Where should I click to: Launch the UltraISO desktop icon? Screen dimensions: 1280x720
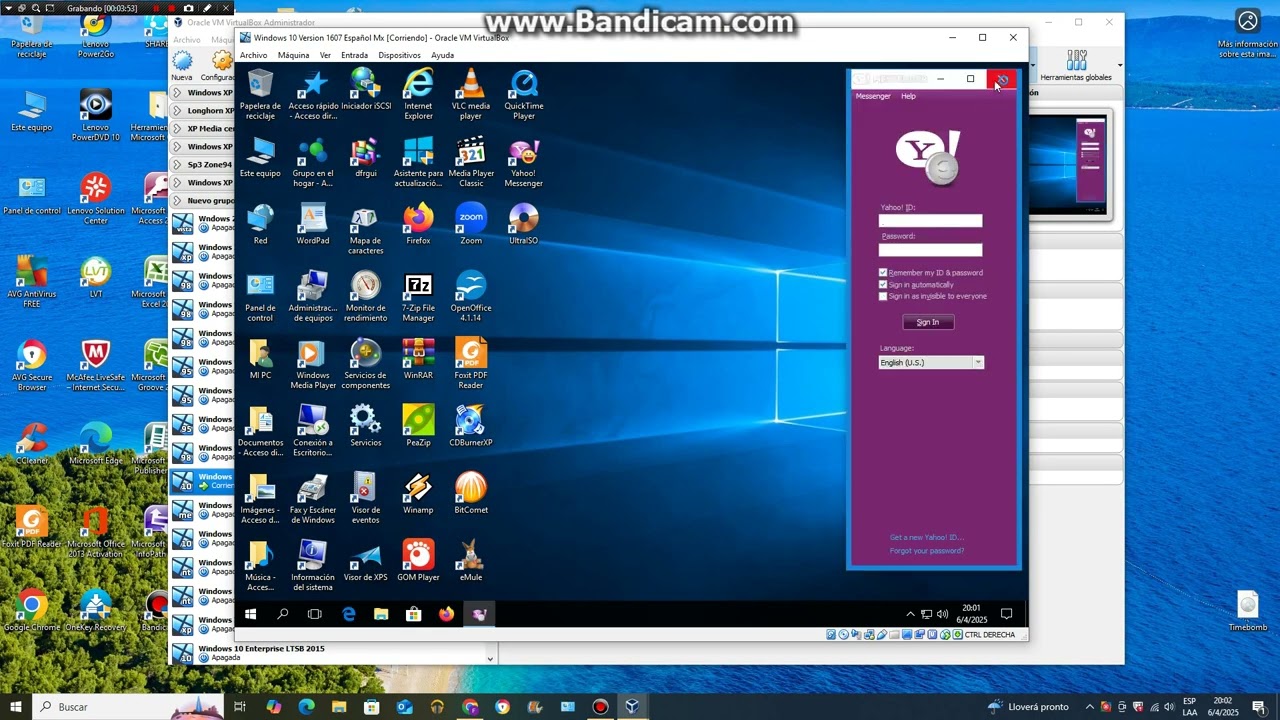coord(523,225)
